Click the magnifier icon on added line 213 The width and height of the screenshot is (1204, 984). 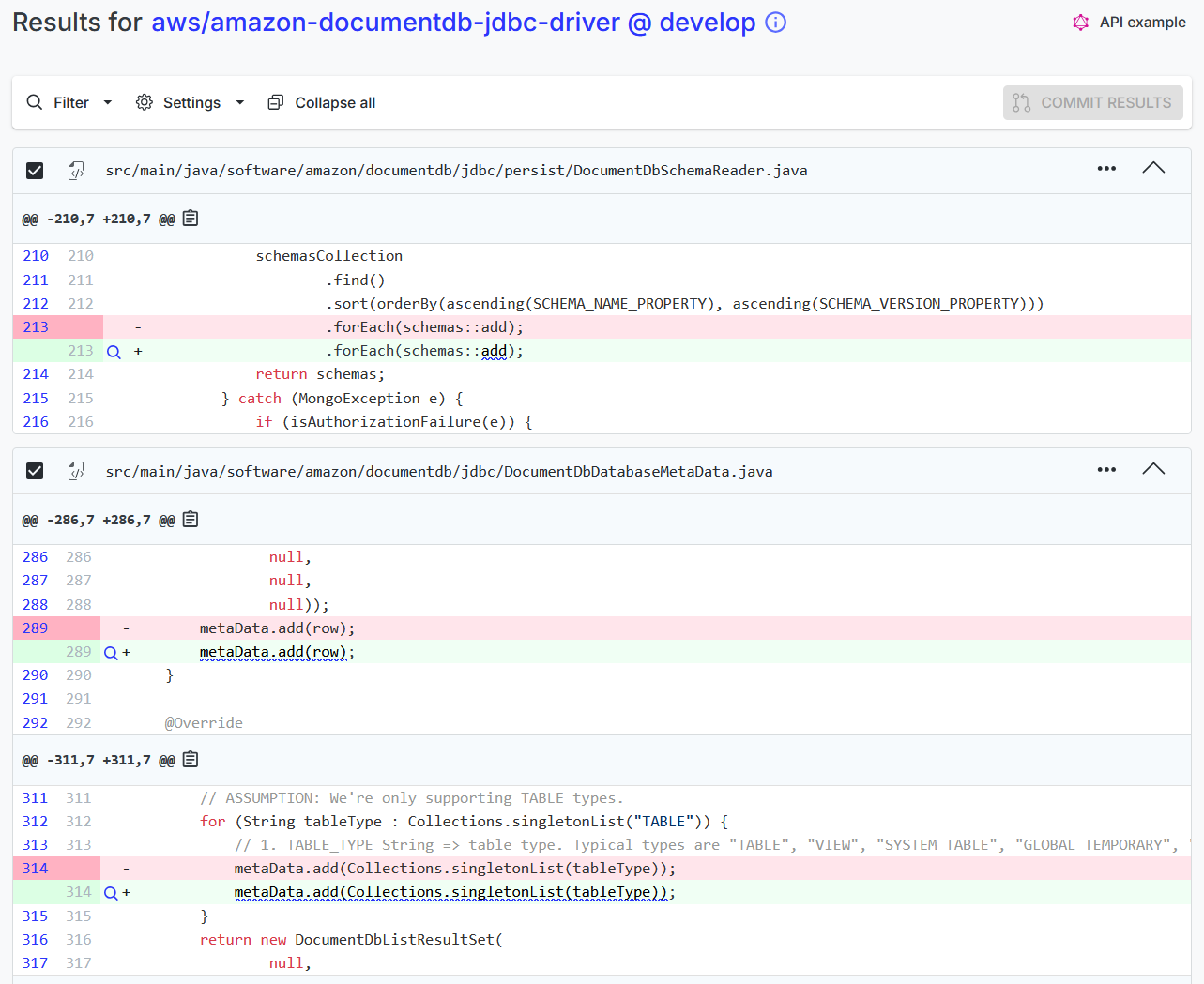pos(114,352)
